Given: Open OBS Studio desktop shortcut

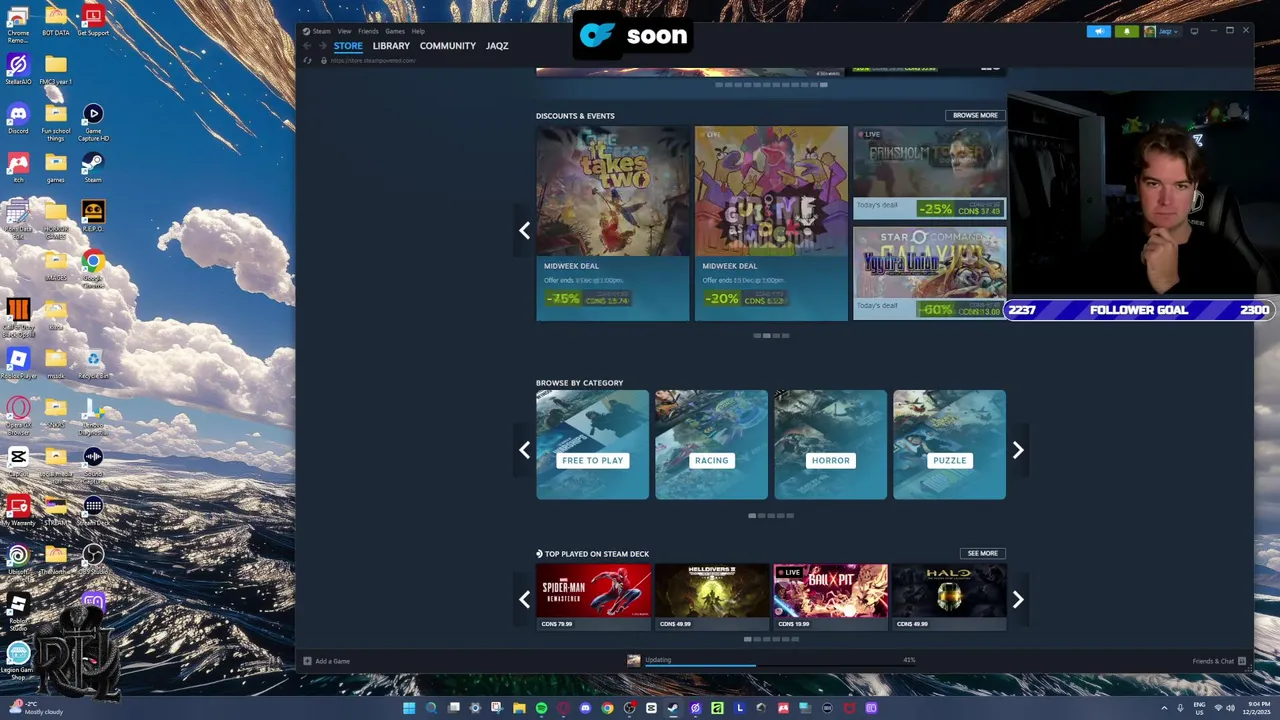Looking at the screenshot, I should click(93, 559).
